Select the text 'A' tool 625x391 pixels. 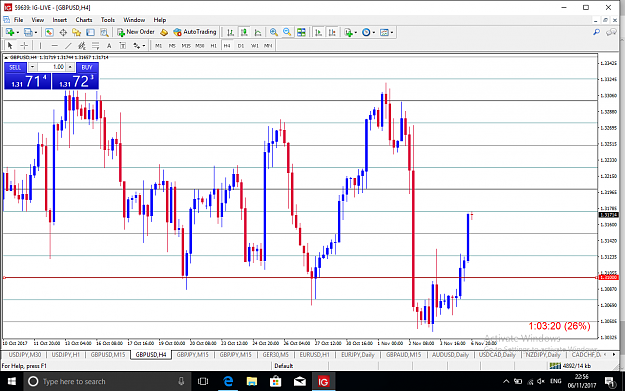click(109, 45)
